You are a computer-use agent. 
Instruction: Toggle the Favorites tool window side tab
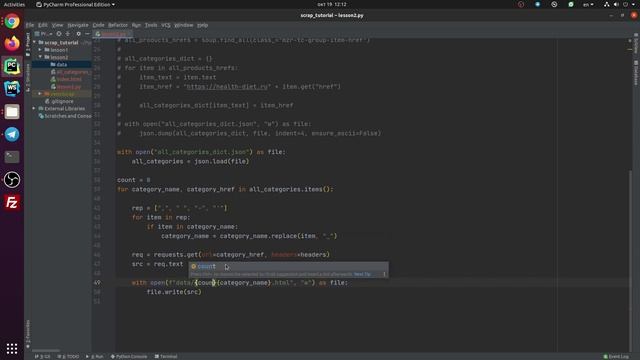[28, 334]
